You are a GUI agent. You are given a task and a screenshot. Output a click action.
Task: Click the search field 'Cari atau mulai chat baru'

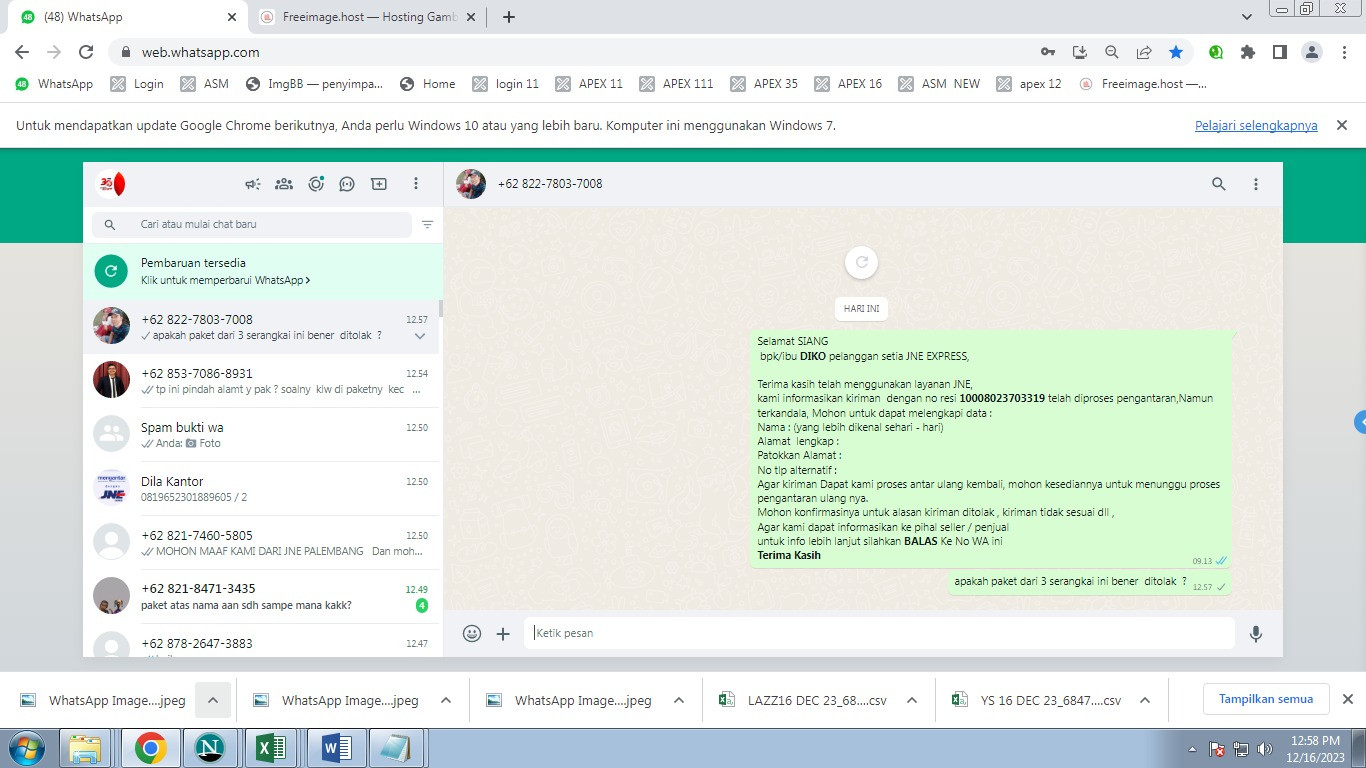click(252, 225)
